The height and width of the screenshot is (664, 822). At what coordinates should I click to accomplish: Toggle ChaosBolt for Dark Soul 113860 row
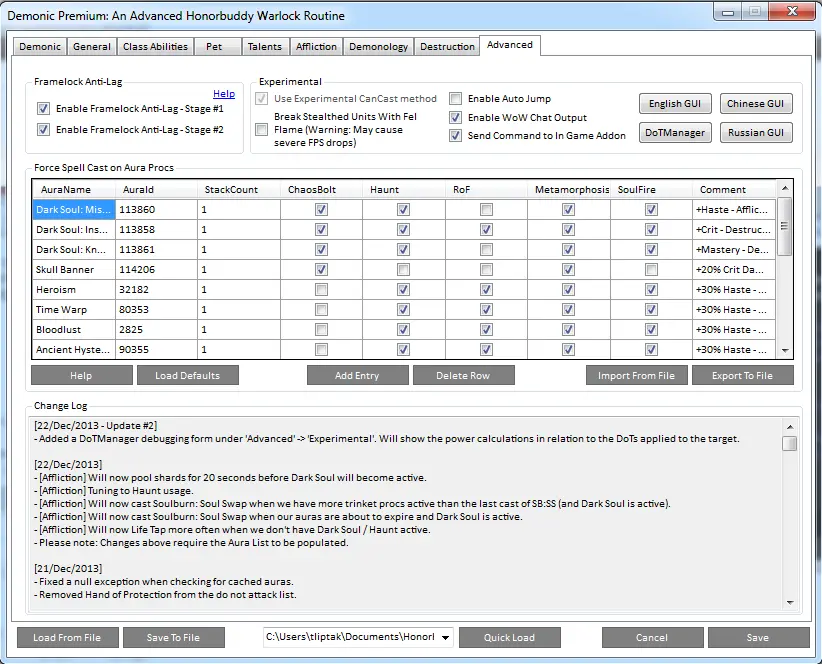click(x=321, y=210)
